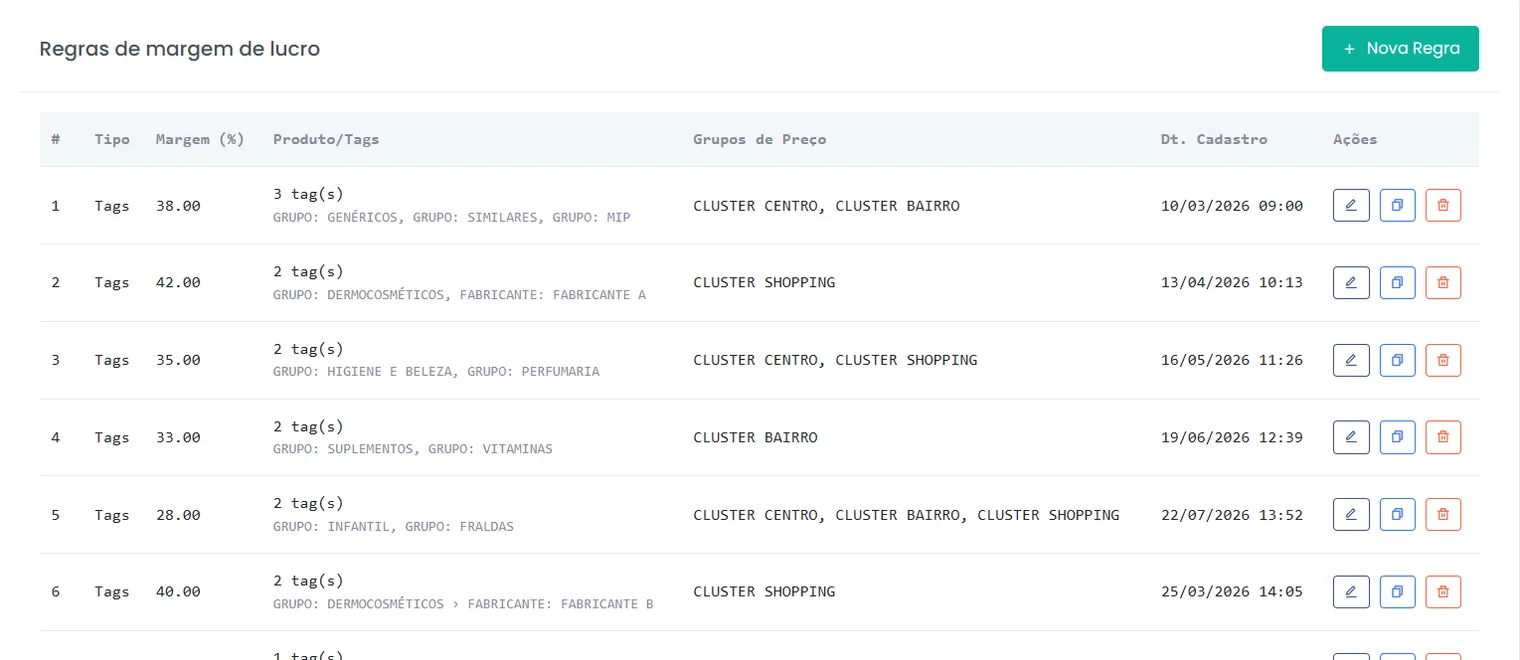The width and height of the screenshot is (1520, 660).
Task: Delete rule 1 for CLUSTER CENTRO, CLUSTER BAIRRO
Action: click(1443, 205)
